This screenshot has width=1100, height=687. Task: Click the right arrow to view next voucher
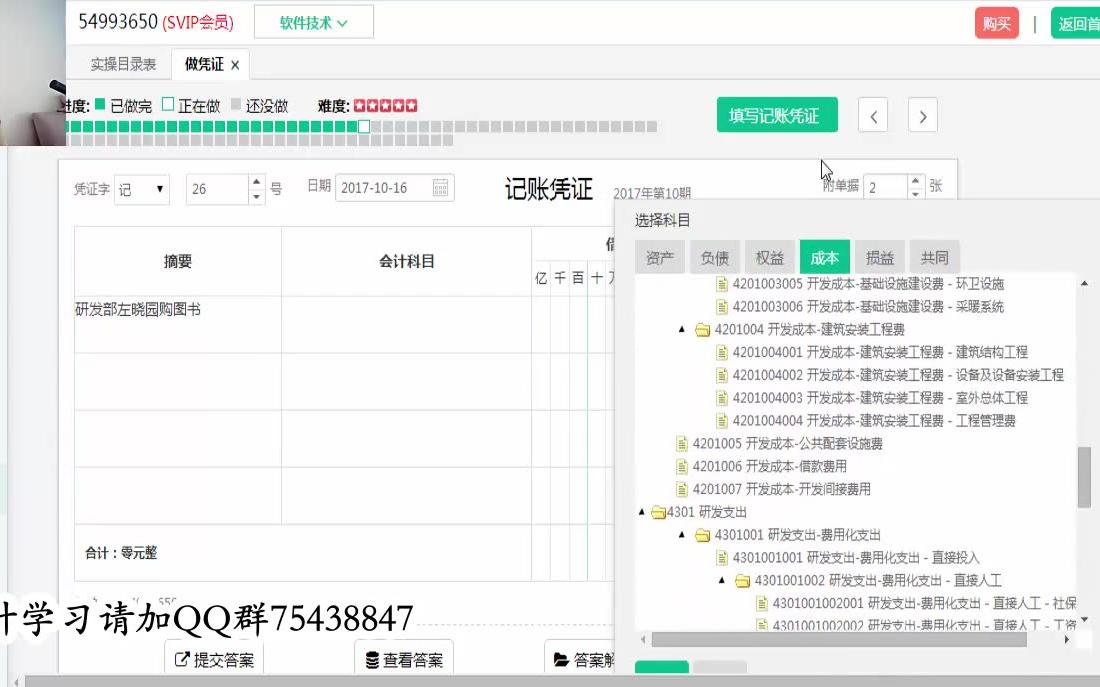coord(922,115)
